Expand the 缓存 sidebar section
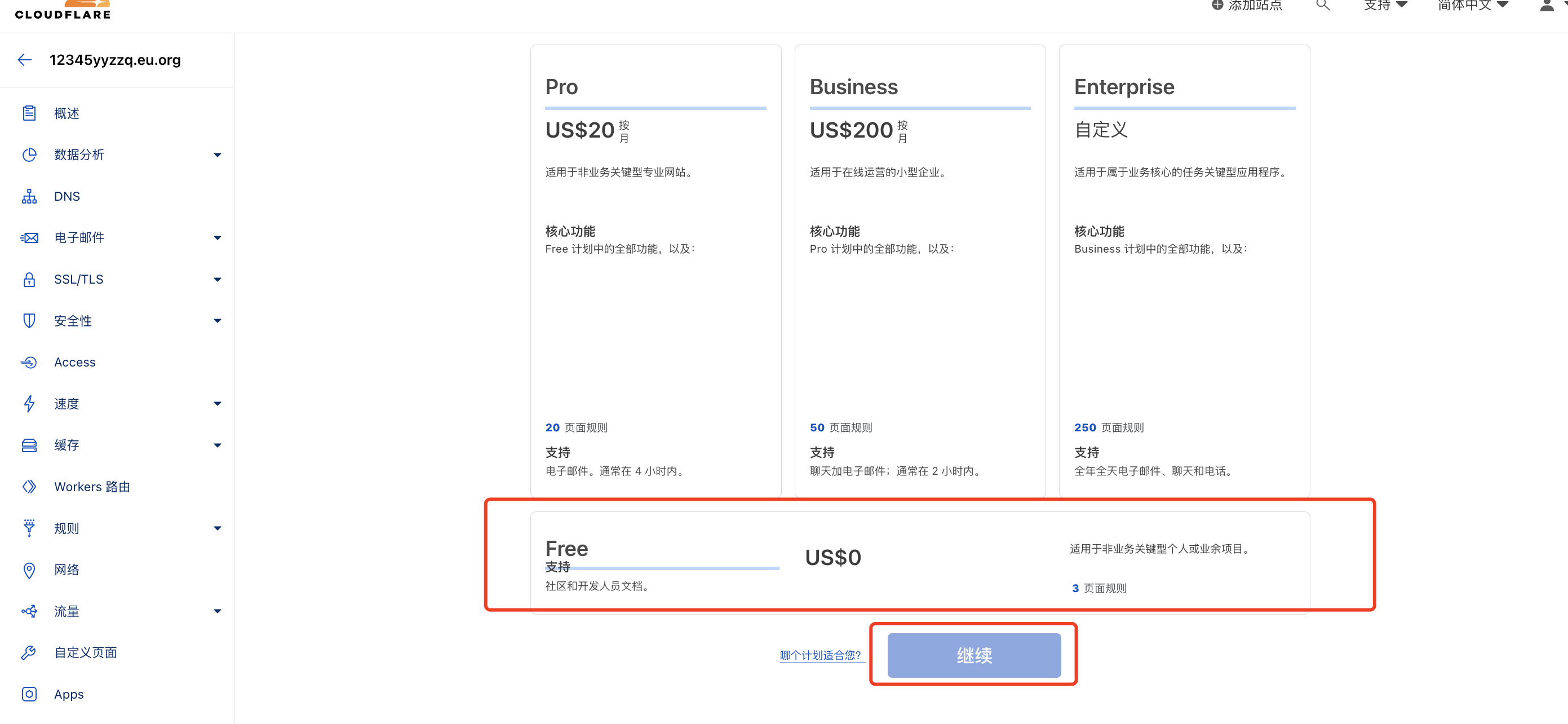Screen dimensions: 1568x724 coord(216,445)
